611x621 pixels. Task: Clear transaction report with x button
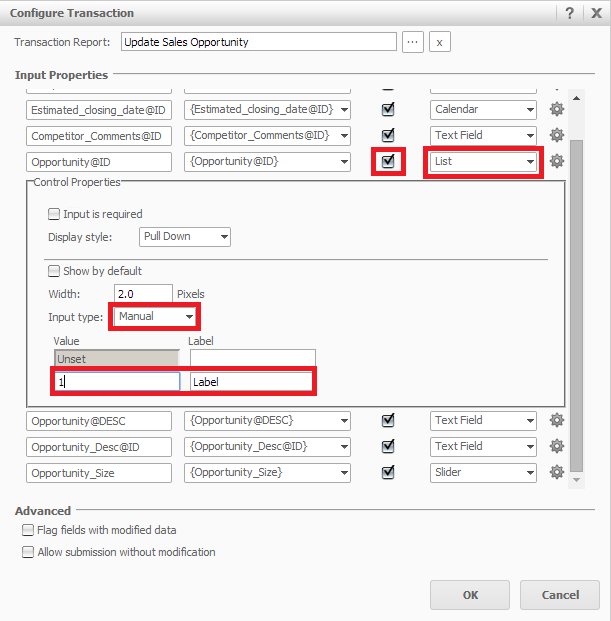tap(440, 42)
